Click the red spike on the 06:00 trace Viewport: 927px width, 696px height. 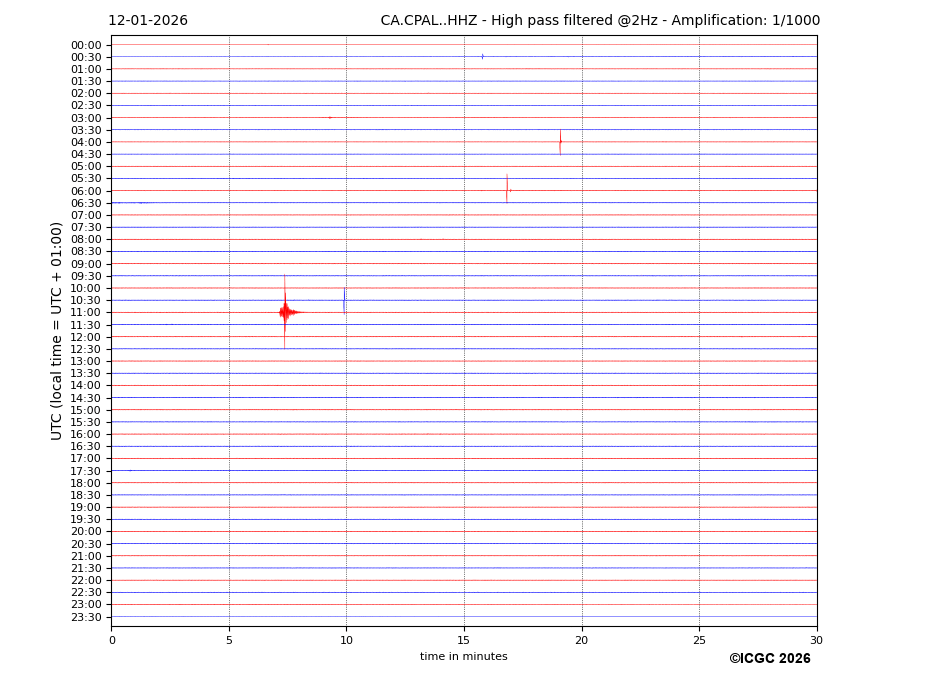pos(507,189)
